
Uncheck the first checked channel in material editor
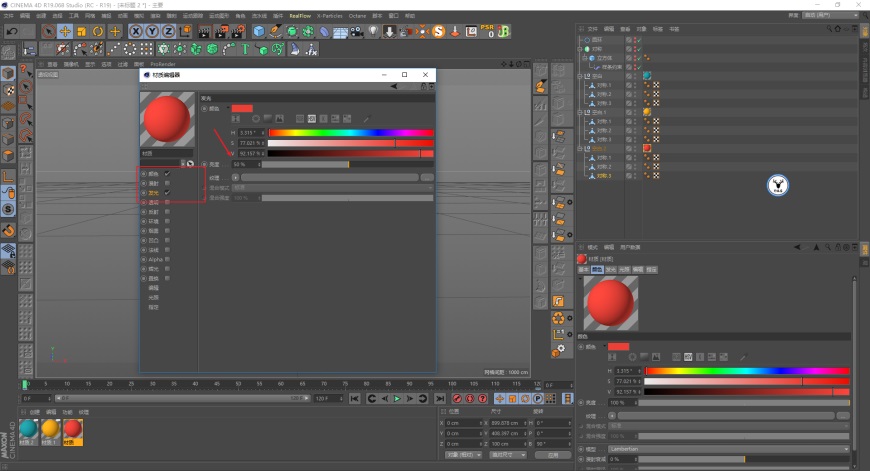point(167,174)
